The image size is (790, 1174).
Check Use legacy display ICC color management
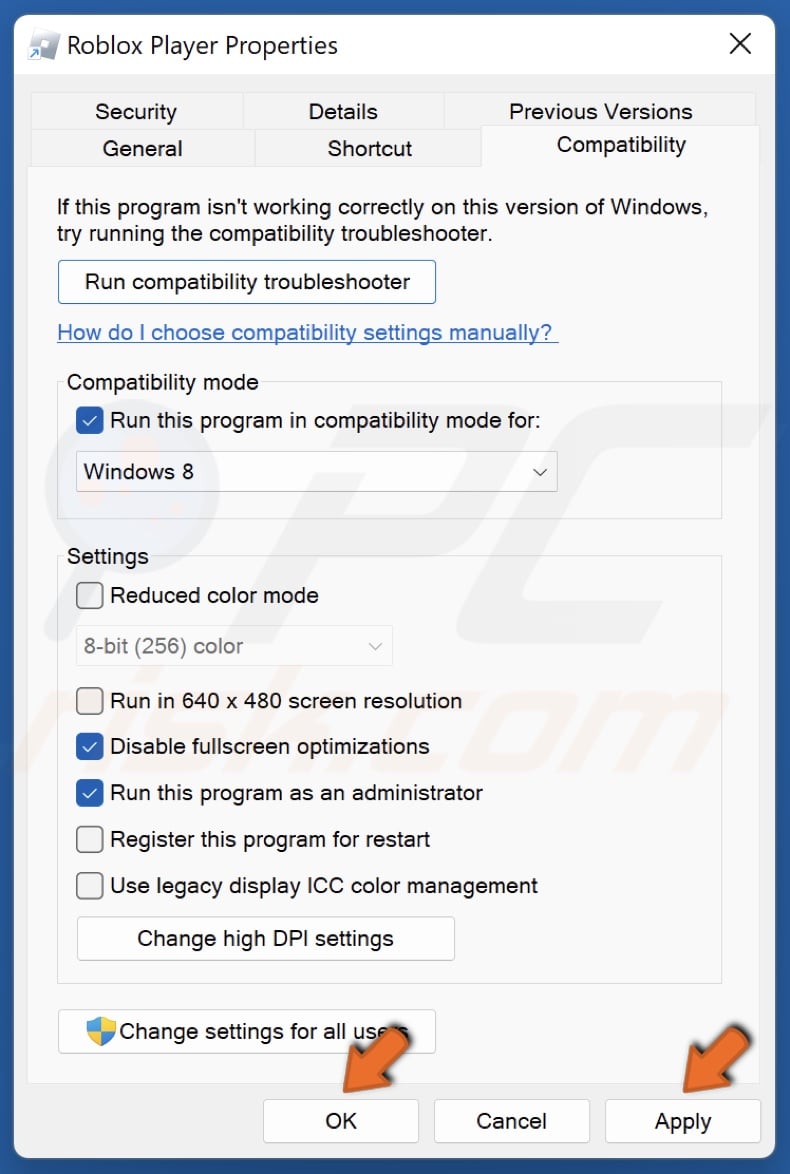click(x=89, y=886)
